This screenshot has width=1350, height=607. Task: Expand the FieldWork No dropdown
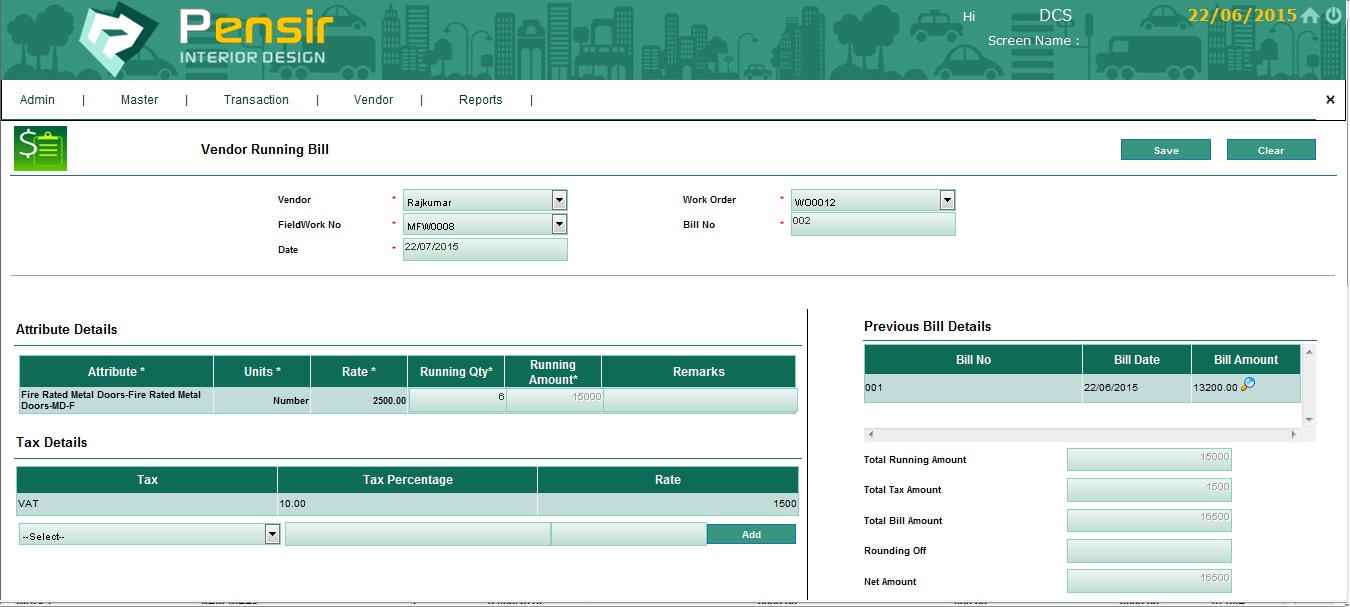(559, 224)
